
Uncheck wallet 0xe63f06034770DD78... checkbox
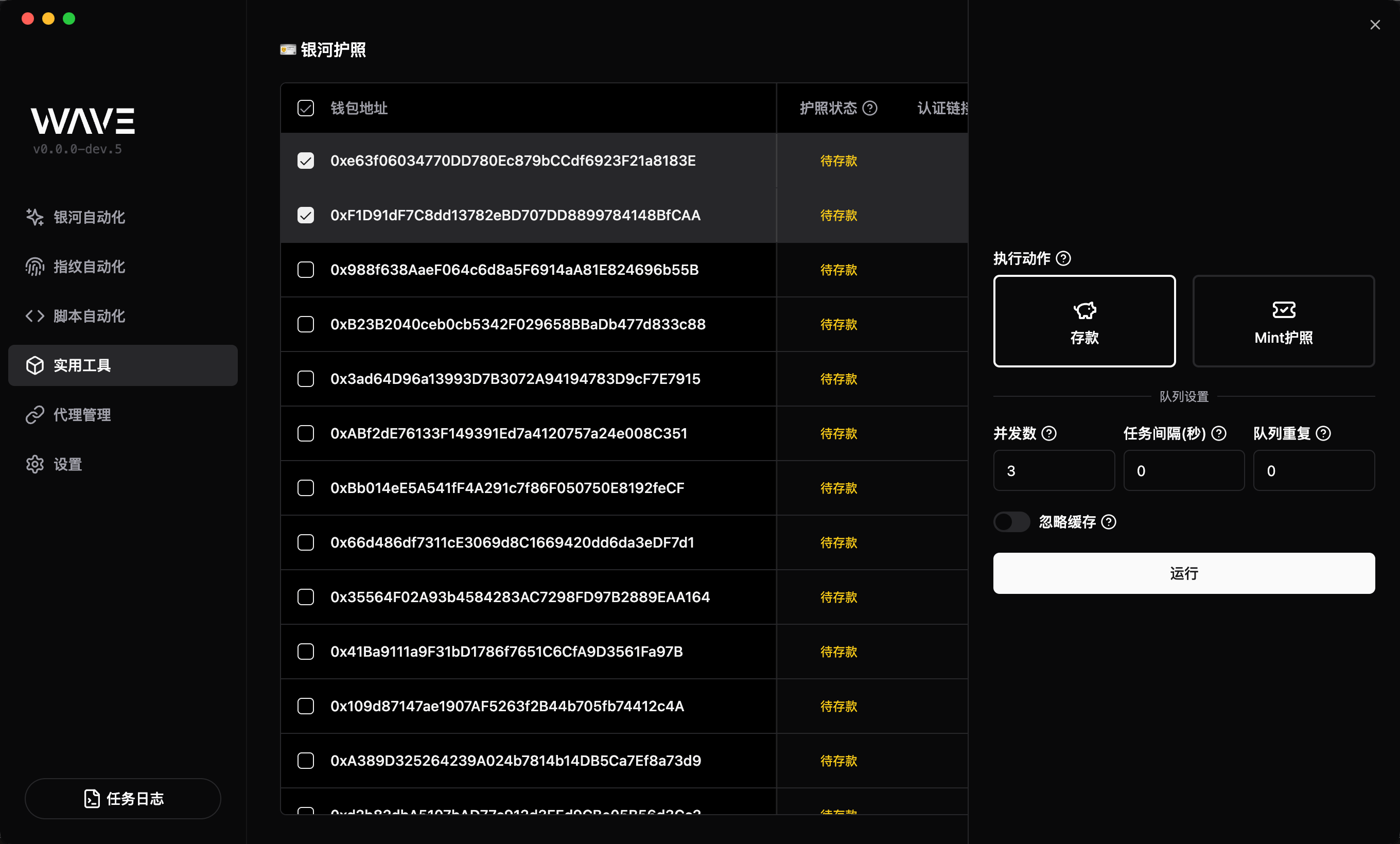point(306,161)
